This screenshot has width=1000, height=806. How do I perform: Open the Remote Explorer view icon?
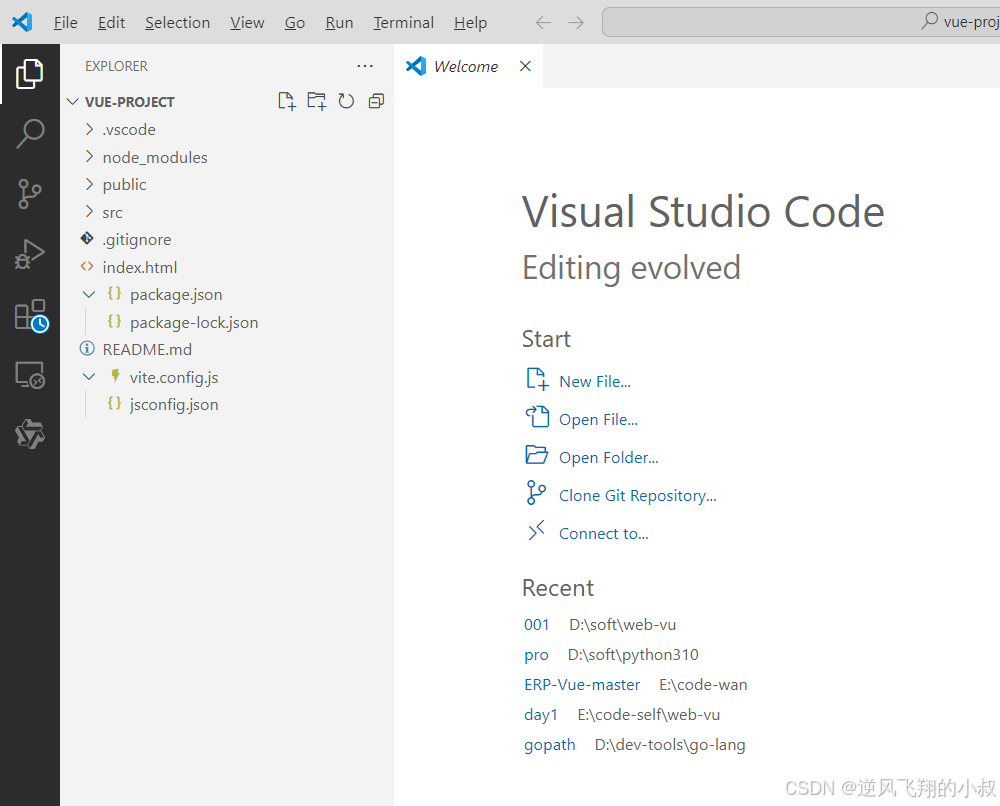tap(29, 375)
